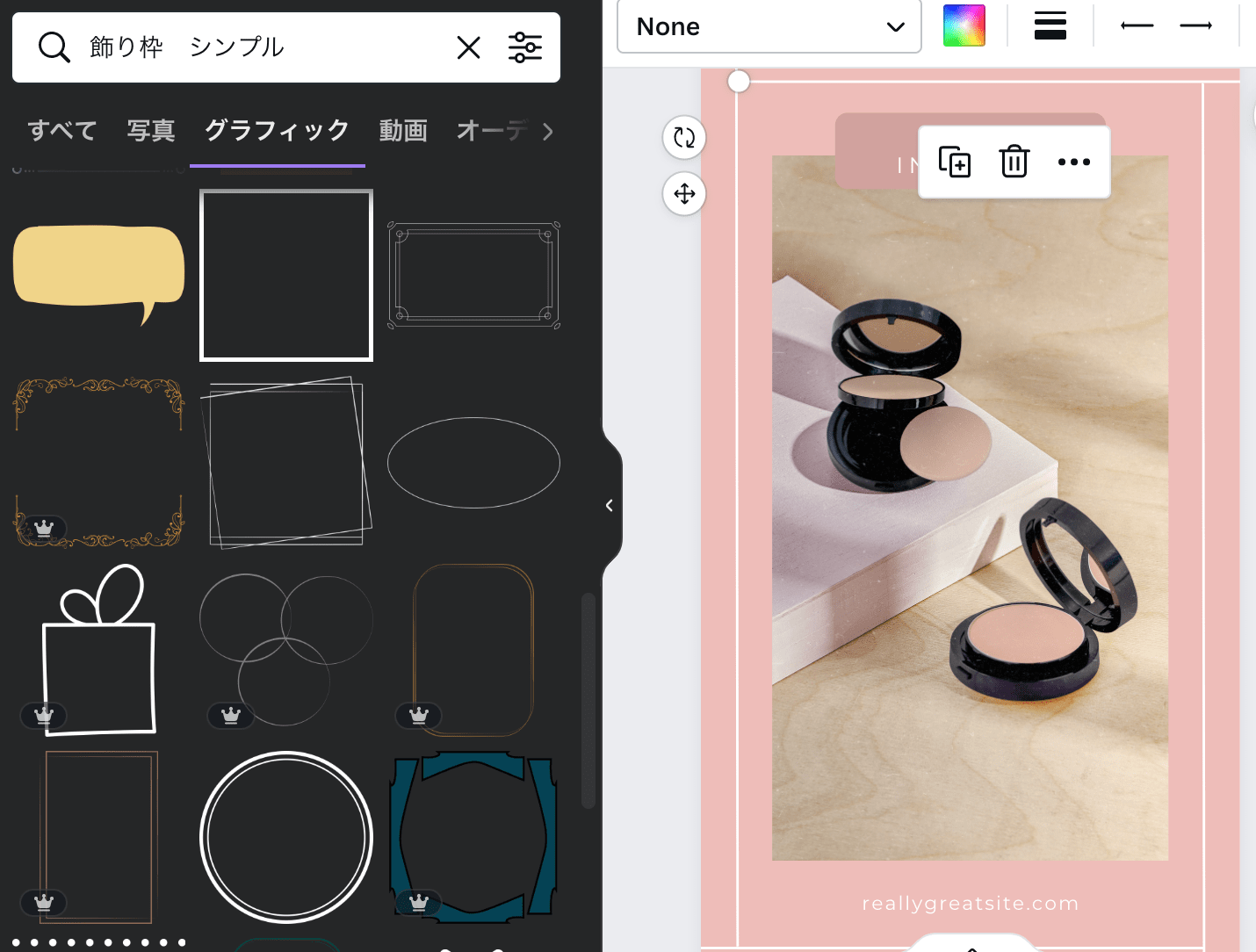Screen dimensions: 1256x952
Task: Clear the search field with the X icon
Action: pyautogui.click(x=469, y=47)
